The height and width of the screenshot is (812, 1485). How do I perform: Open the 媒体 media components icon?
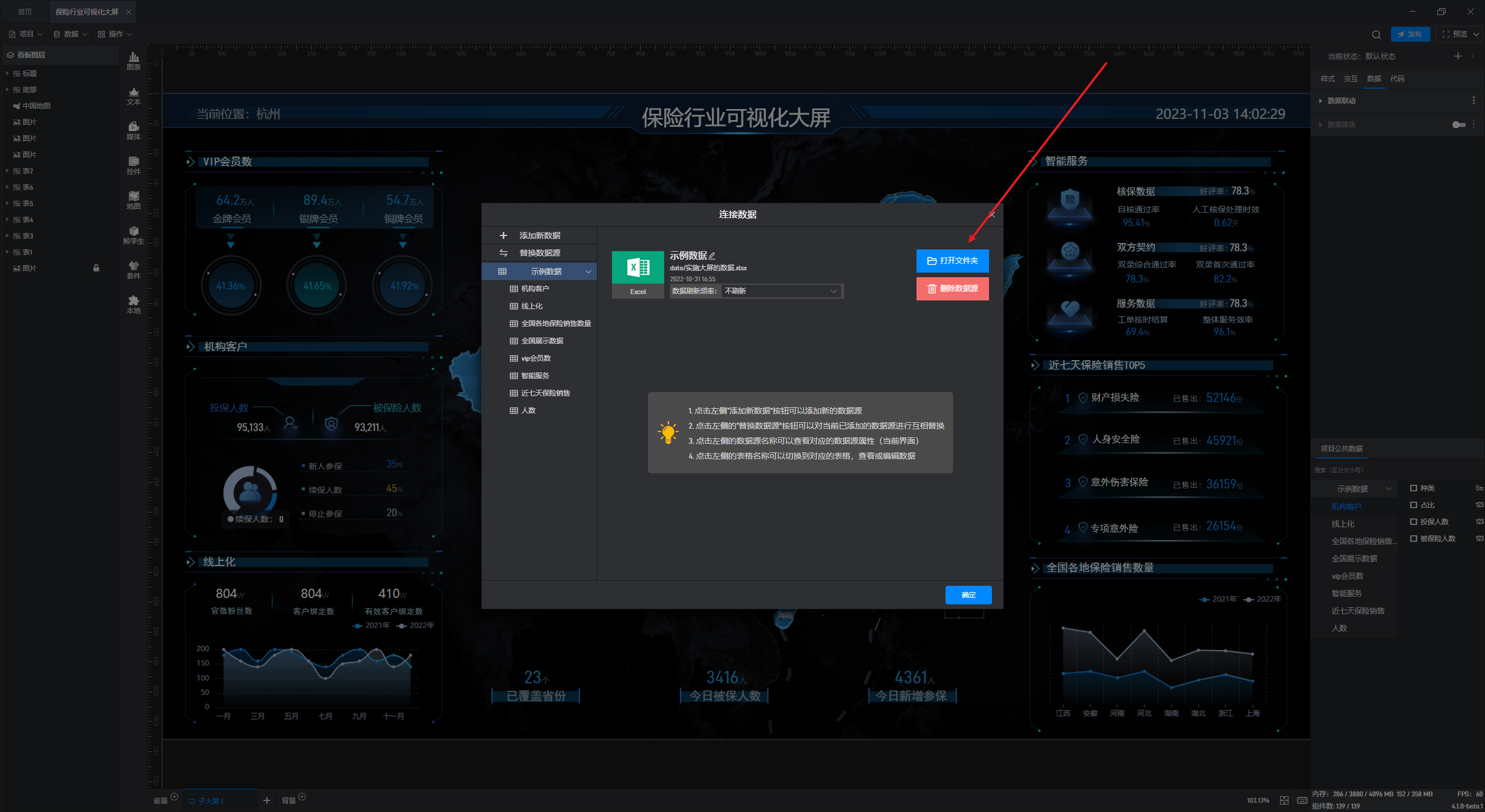(x=133, y=130)
